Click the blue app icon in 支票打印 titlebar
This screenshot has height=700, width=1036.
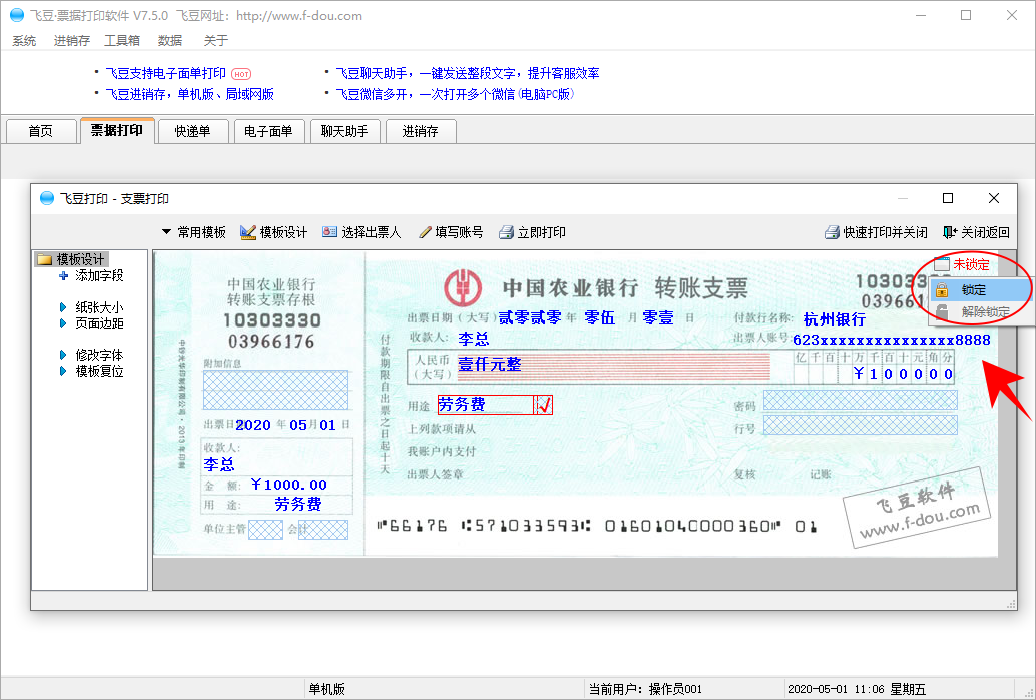click(x=47, y=198)
